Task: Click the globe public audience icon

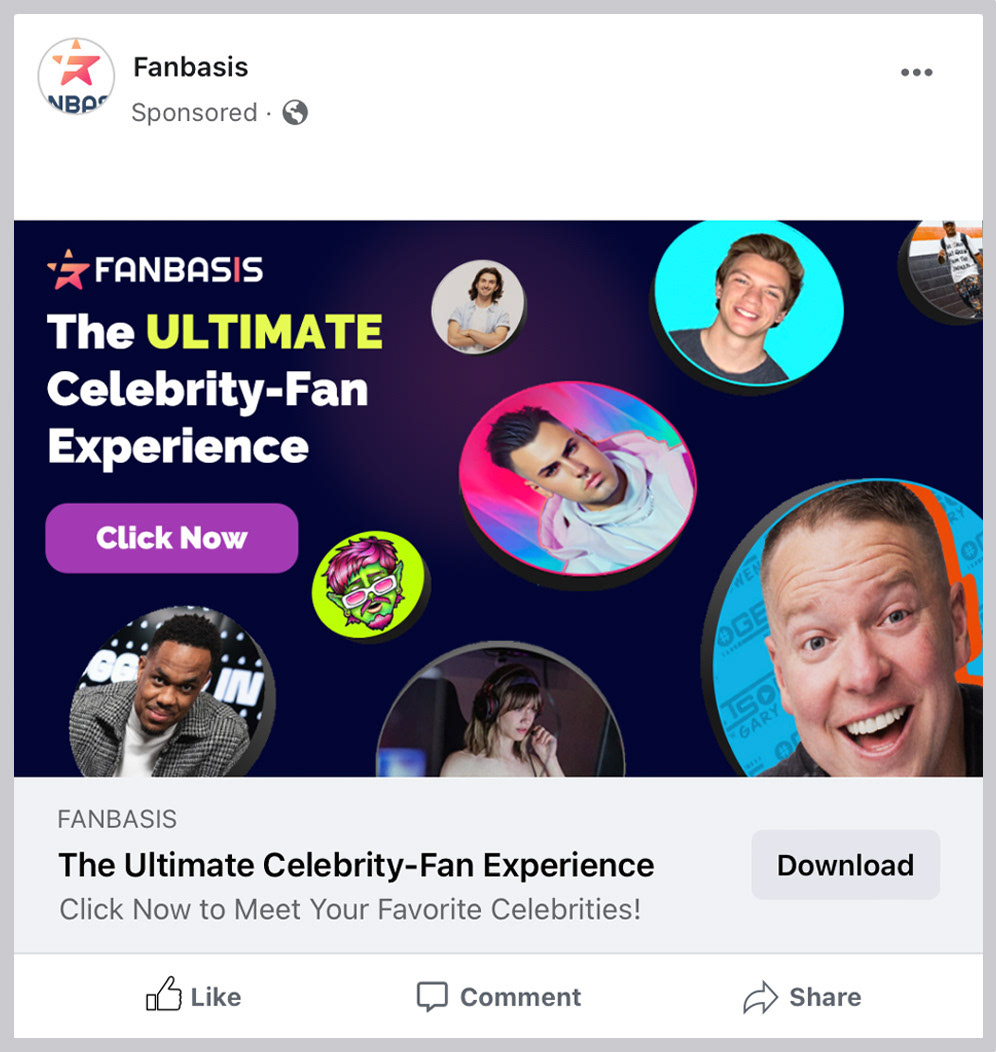Action: coord(295,112)
